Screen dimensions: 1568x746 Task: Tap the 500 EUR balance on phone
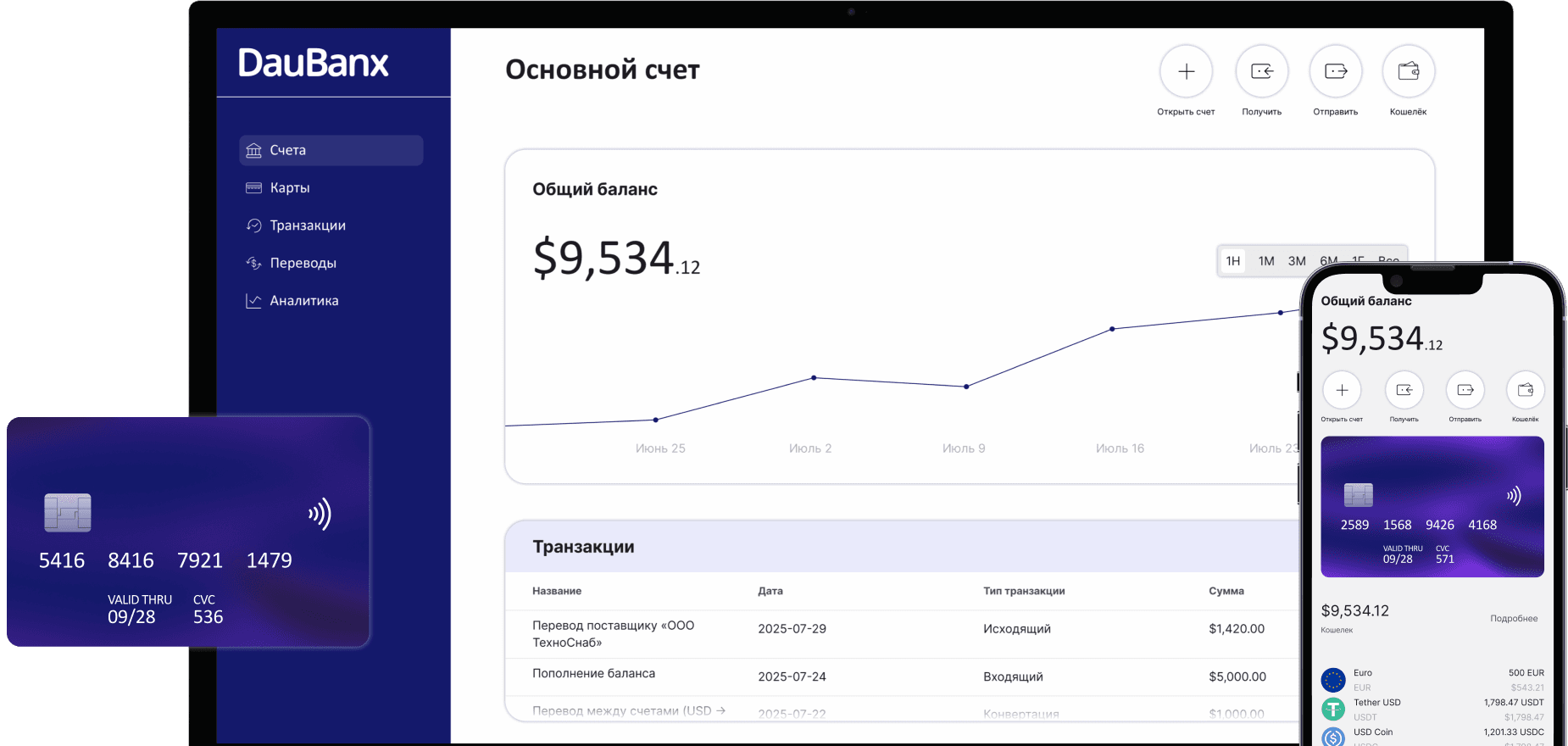click(x=1526, y=673)
